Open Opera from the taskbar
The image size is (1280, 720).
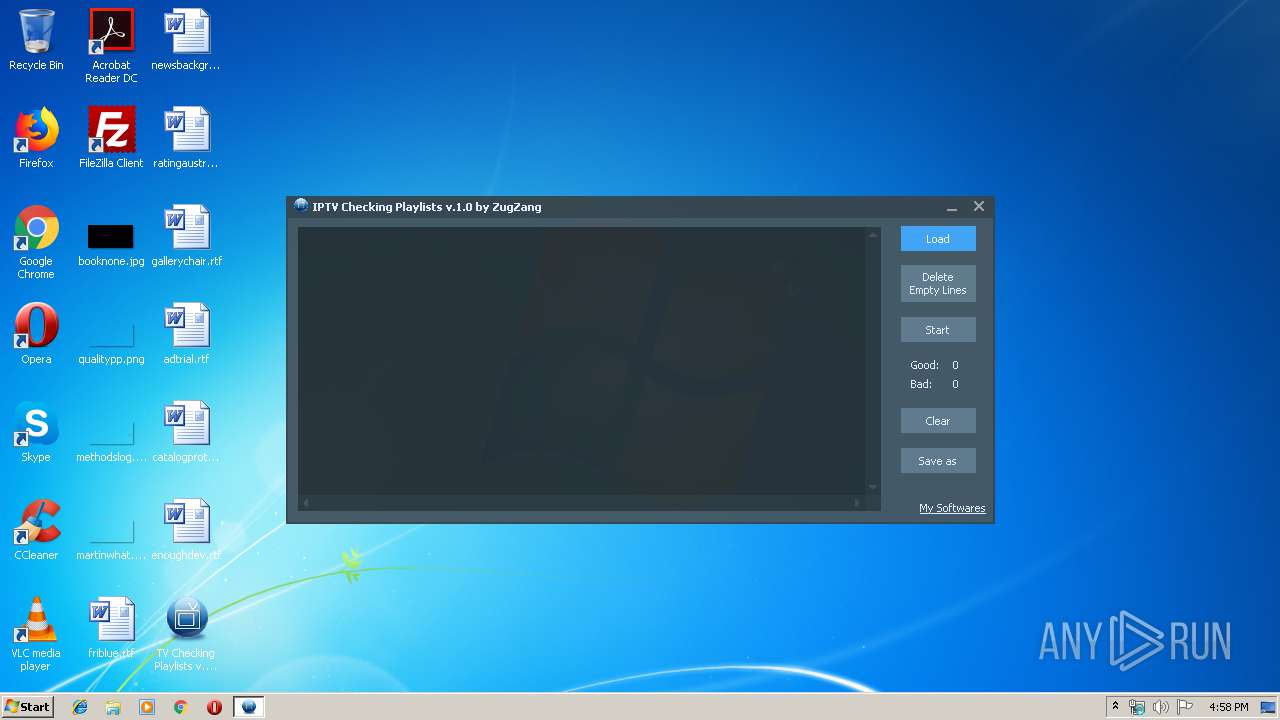[214, 707]
